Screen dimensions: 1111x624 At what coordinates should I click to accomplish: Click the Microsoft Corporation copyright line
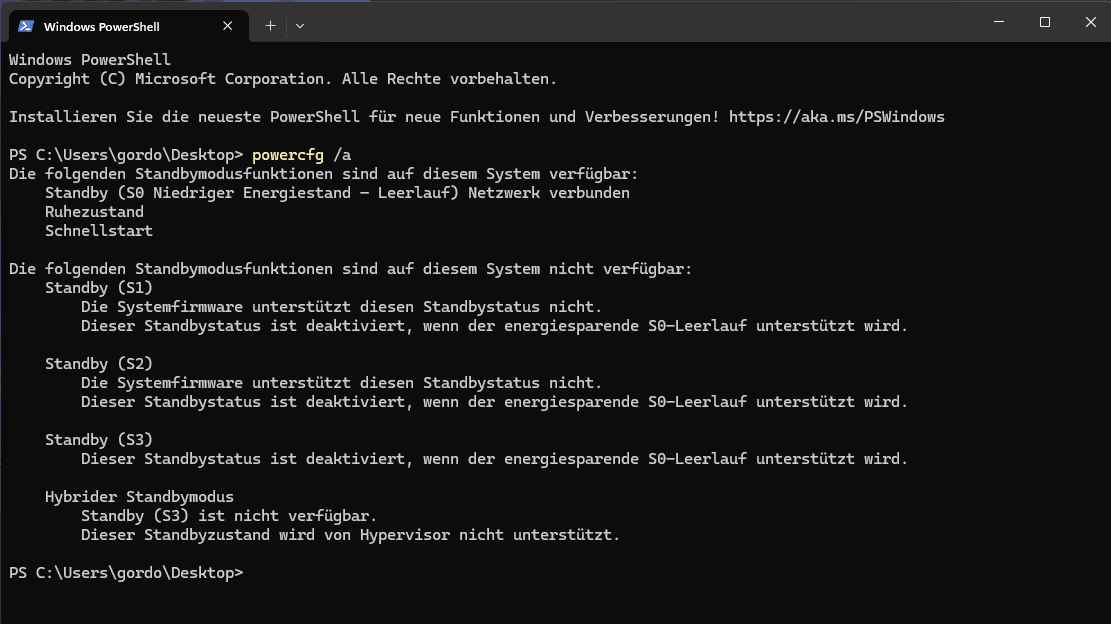click(x=283, y=79)
